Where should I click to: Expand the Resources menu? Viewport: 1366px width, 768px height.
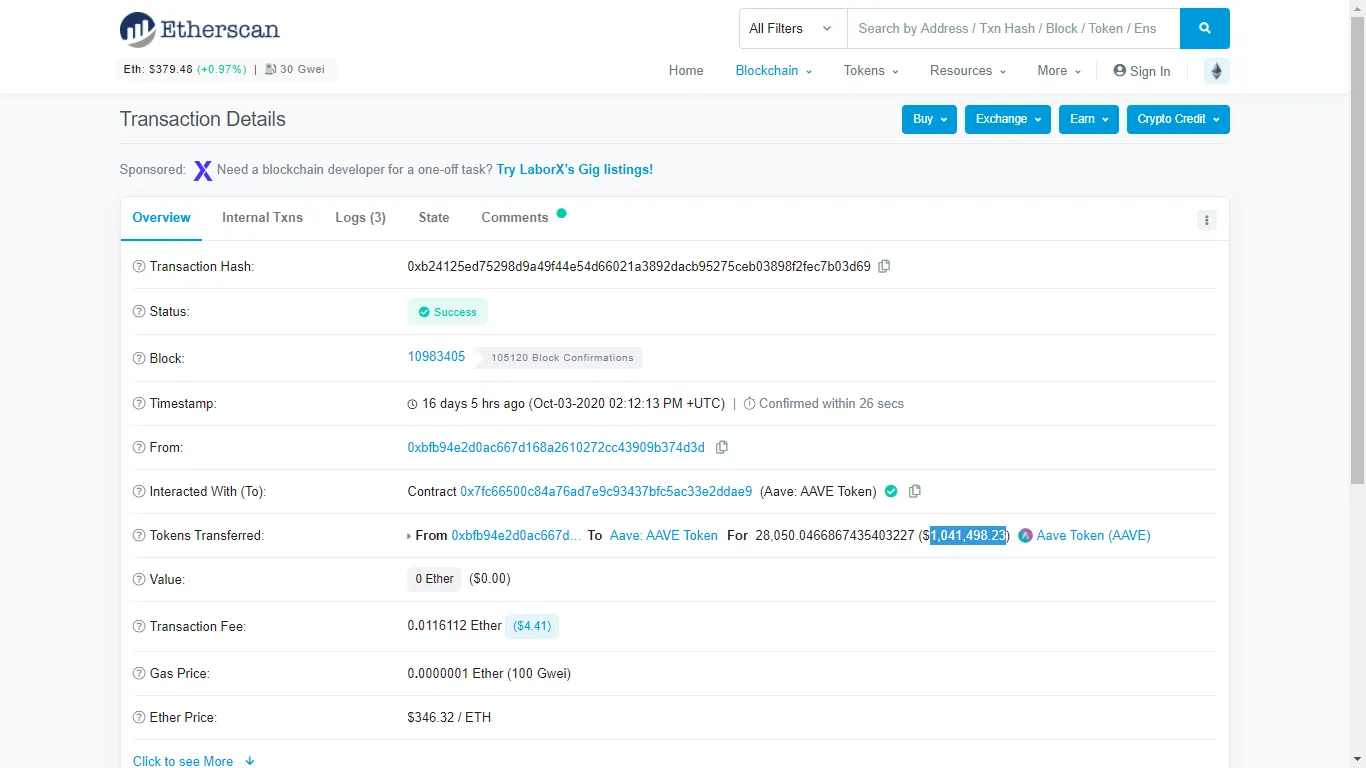pos(968,71)
